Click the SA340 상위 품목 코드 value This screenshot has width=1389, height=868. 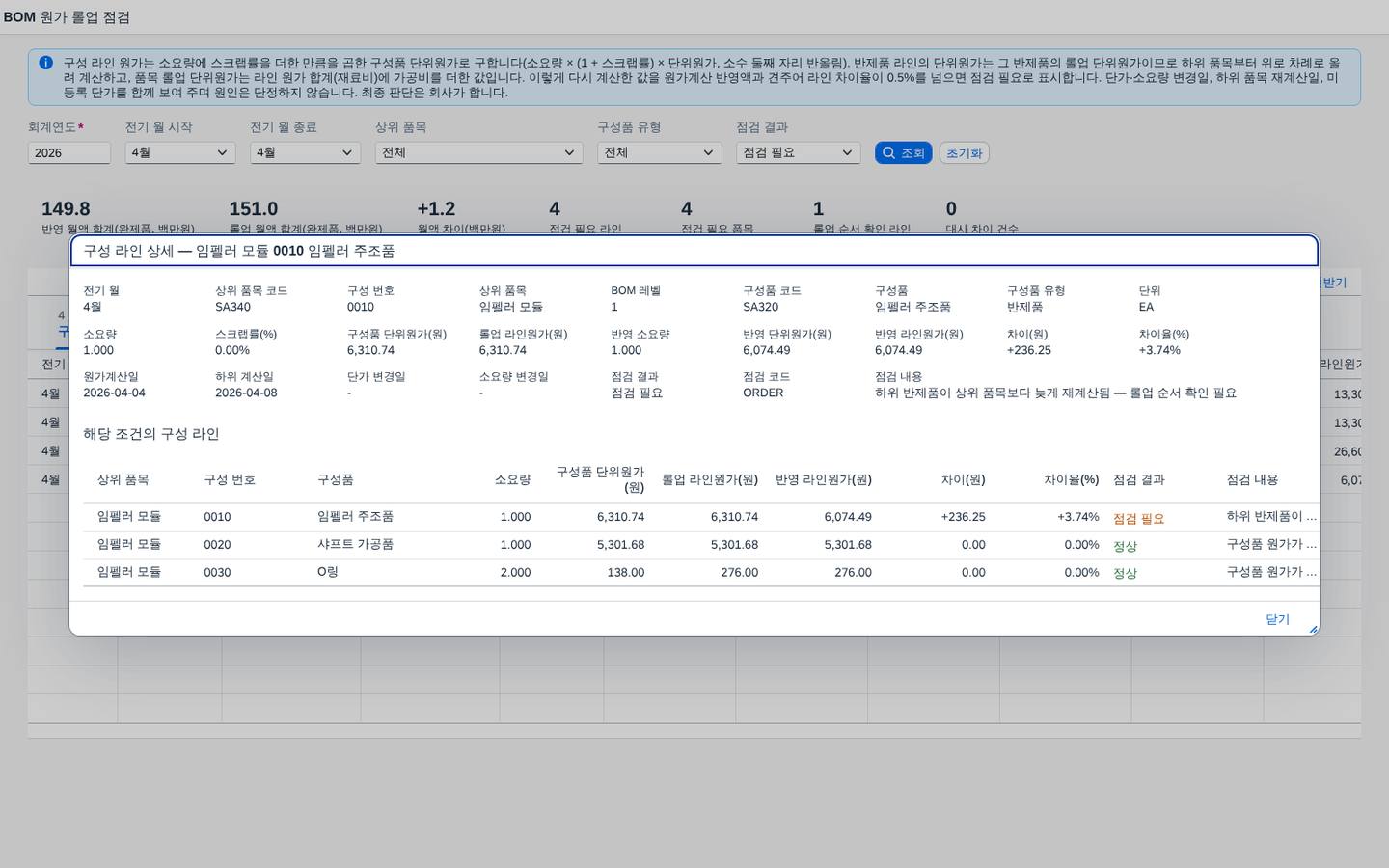[232, 307]
